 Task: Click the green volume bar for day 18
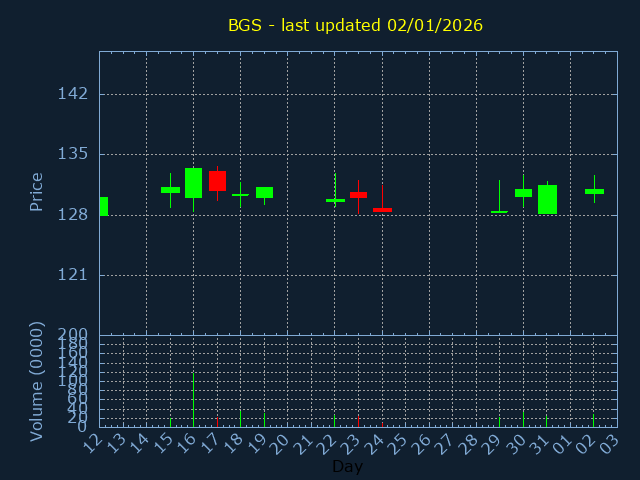(x=240, y=418)
